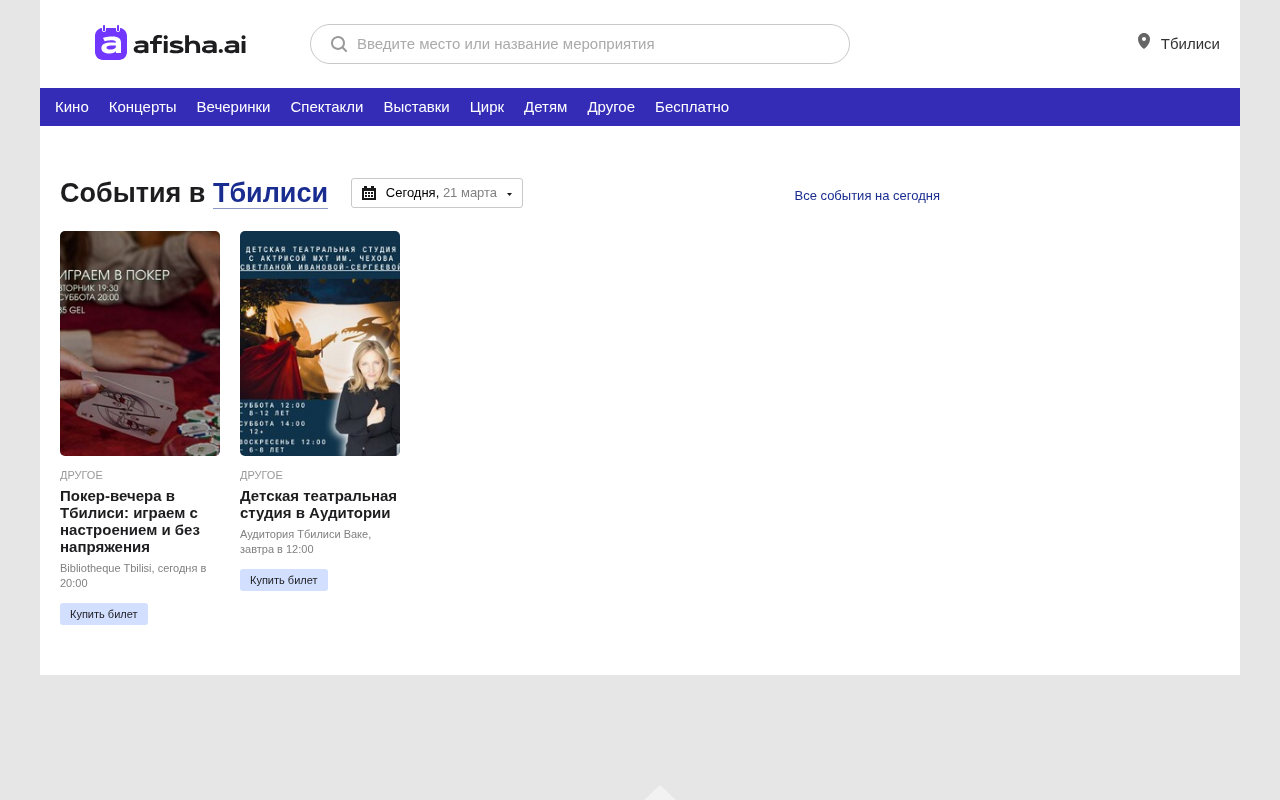Change city using Тбилиси in header
Screen dimensions: 1280x800
pos(1189,44)
